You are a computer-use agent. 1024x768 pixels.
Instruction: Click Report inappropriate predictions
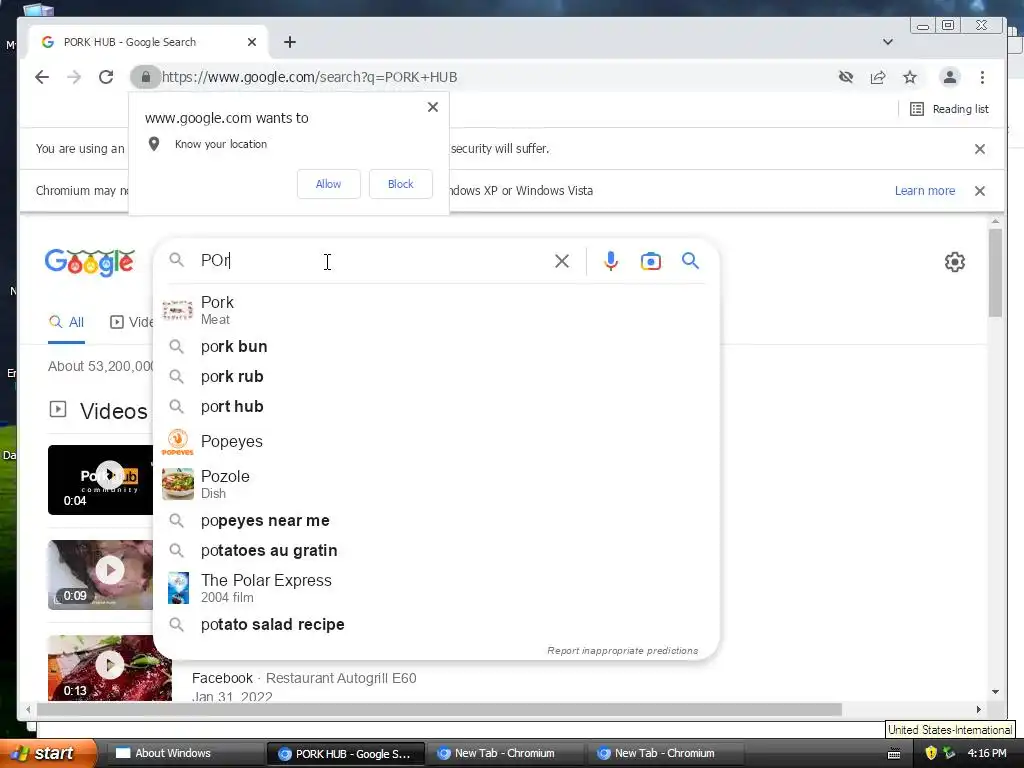point(622,650)
